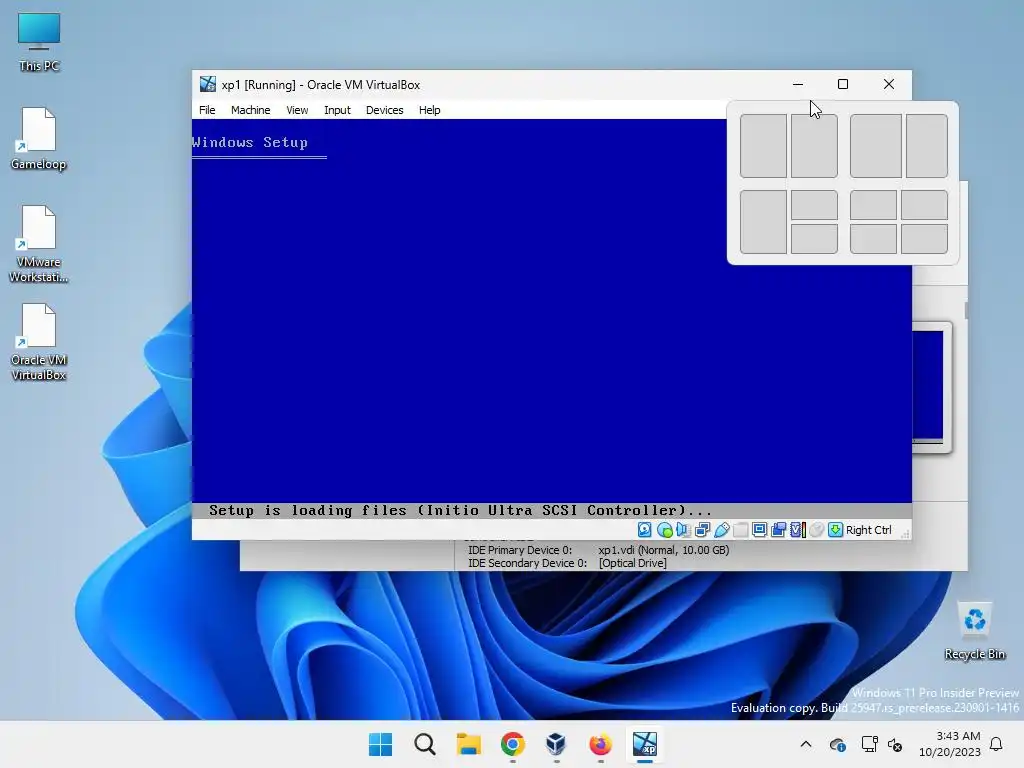Open the Help menu
Image resolution: width=1024 pixels, height=768 pixels.
tap(429, 110)
